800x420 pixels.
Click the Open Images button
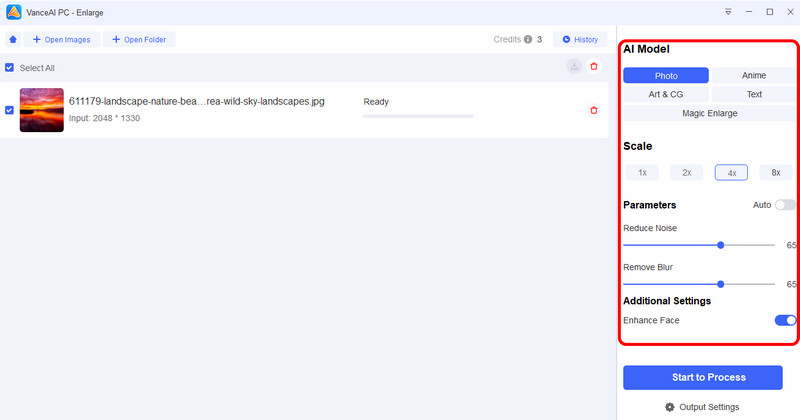point(61,40)
